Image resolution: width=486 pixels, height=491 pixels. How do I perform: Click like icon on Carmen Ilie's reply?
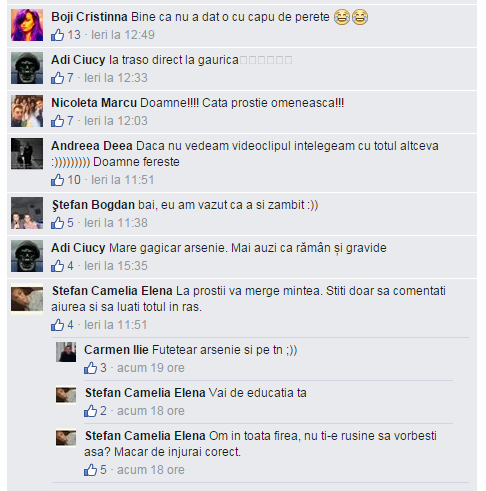[90, 368]
